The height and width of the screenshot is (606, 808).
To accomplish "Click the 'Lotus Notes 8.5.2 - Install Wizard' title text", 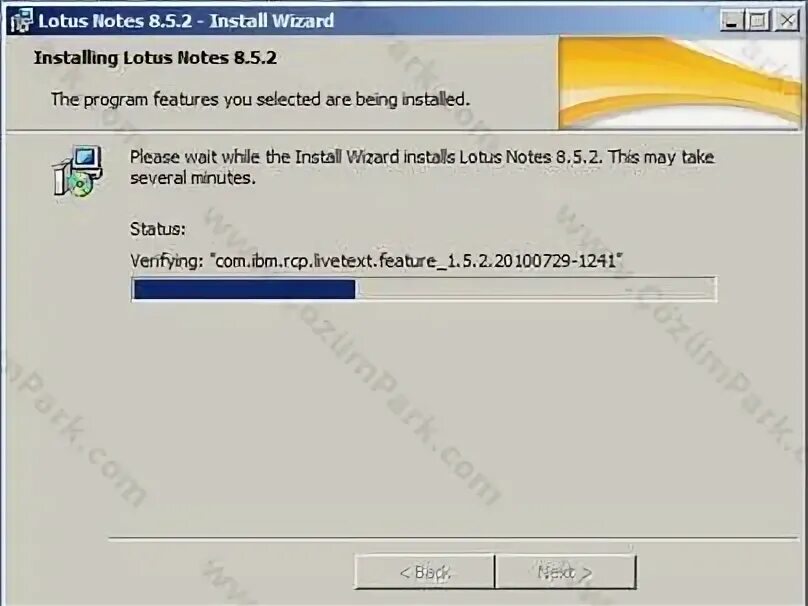I will pos(186,21).
